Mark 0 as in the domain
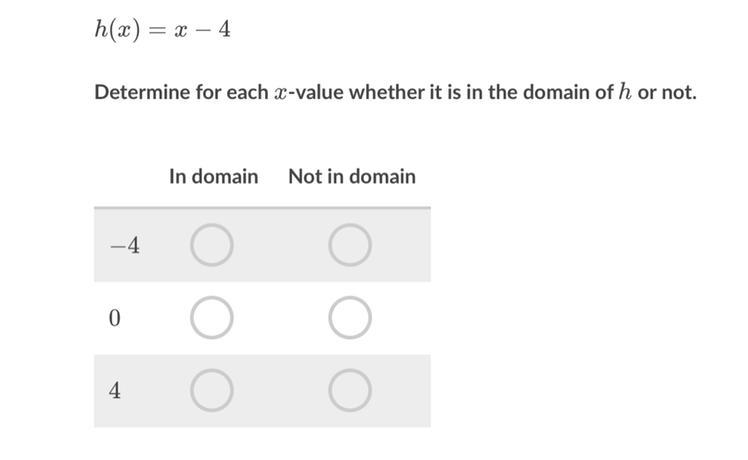Screen dimensions: 748x460 [x=212, y=318]
